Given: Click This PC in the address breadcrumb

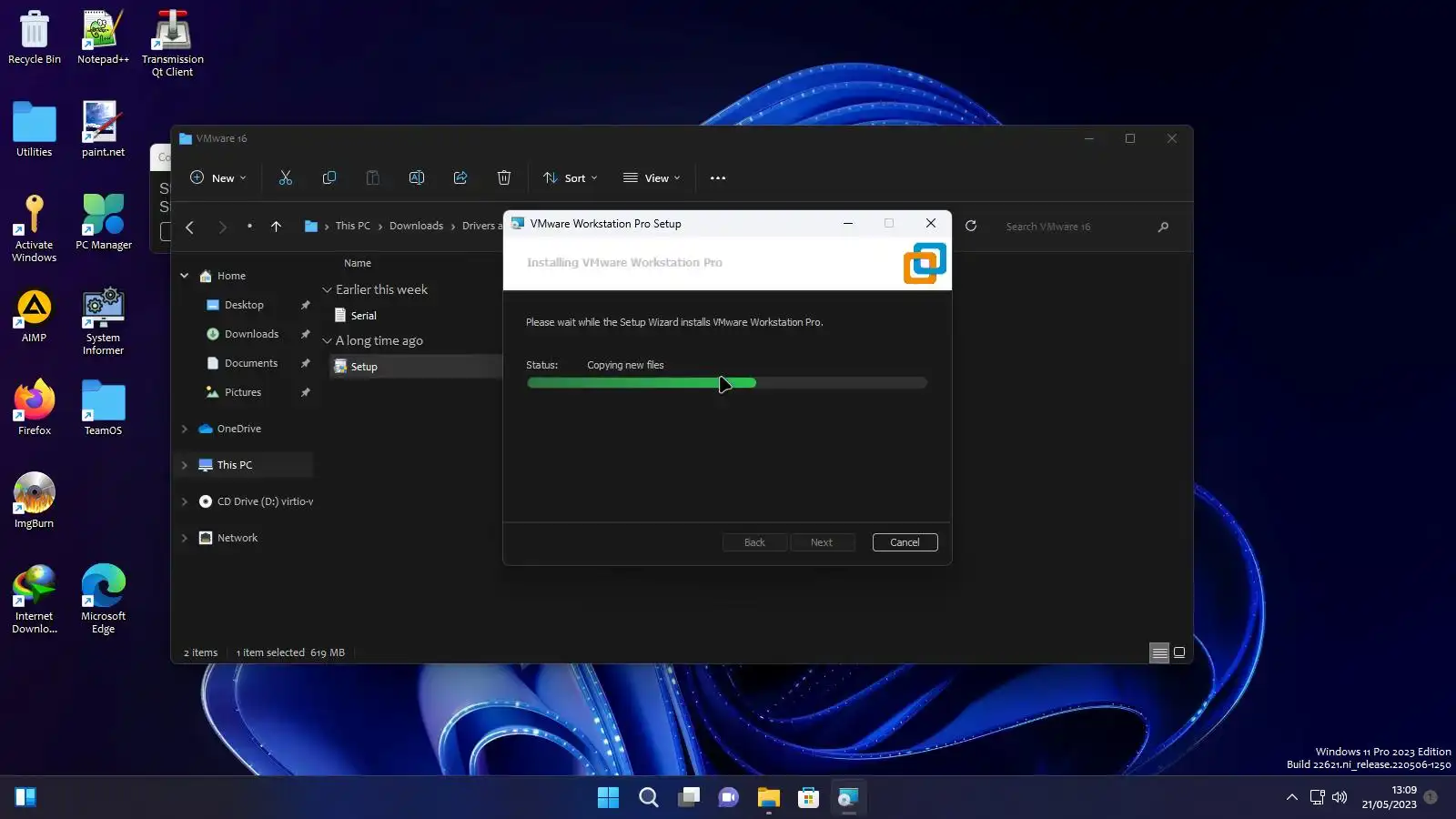Looking at the screenshot, I should pos(353,226).
